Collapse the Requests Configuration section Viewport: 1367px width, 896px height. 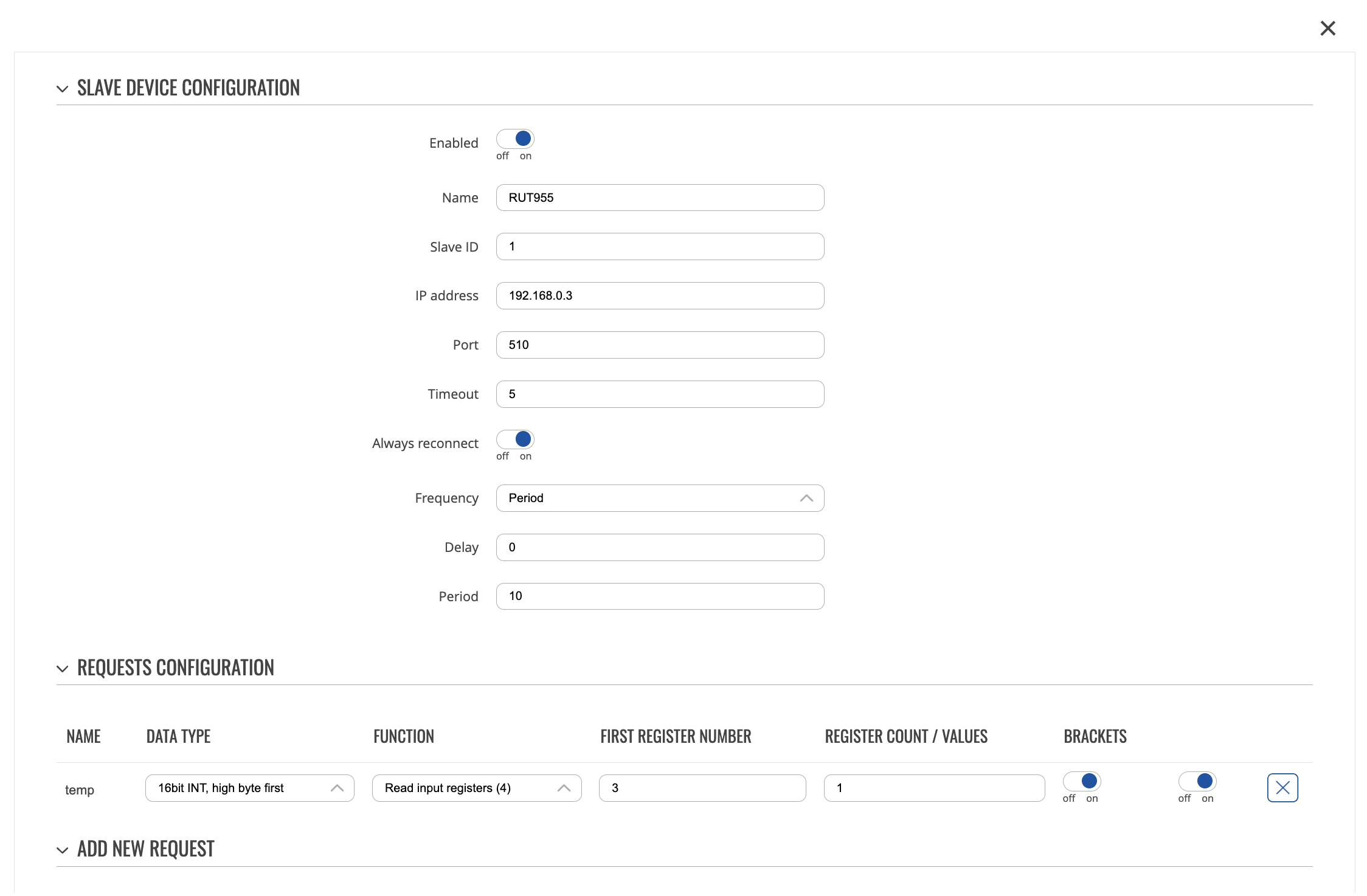pos(62,669)
